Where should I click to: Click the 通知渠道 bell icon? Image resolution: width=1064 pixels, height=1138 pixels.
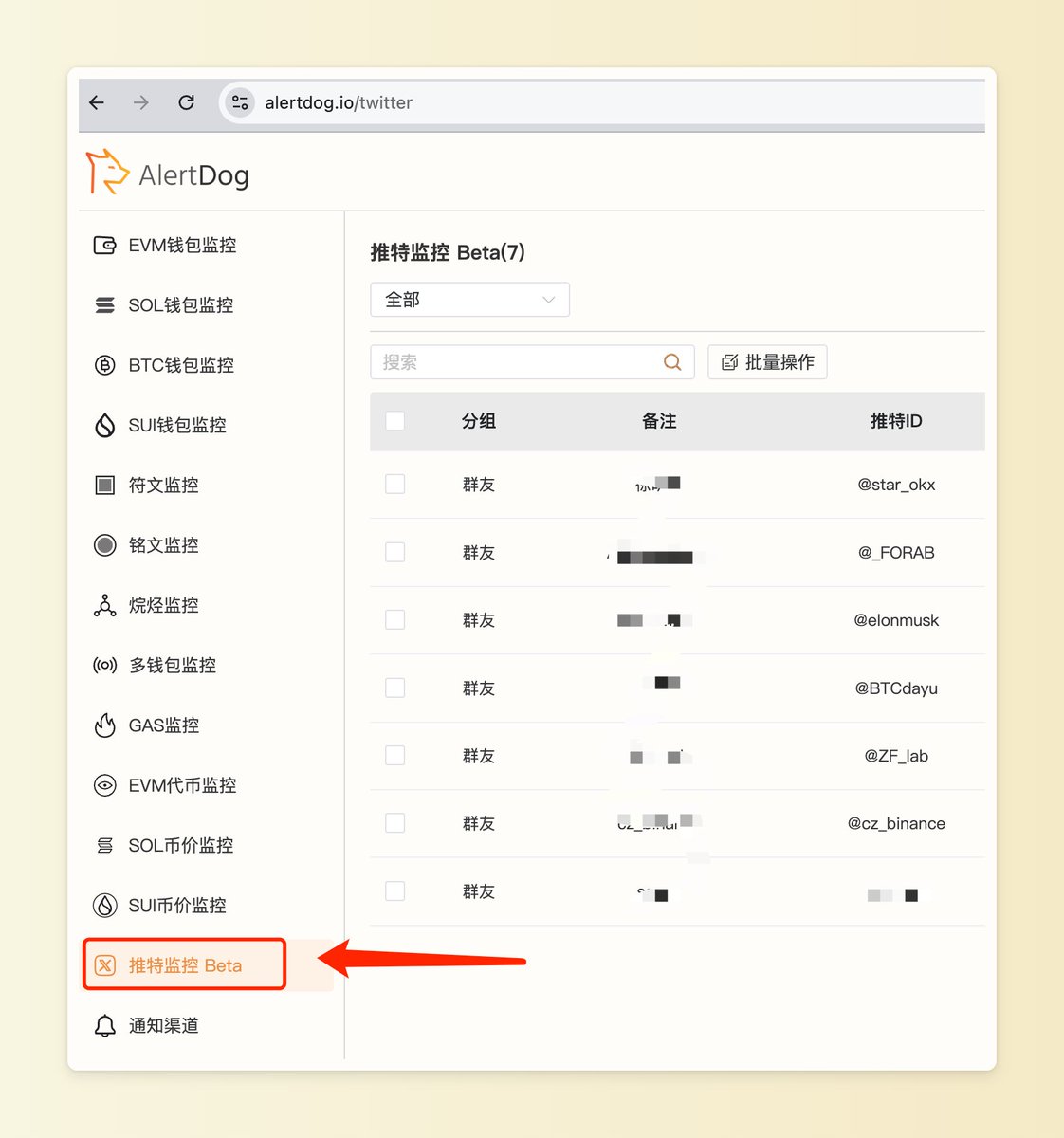click(x=105, y=1025)
